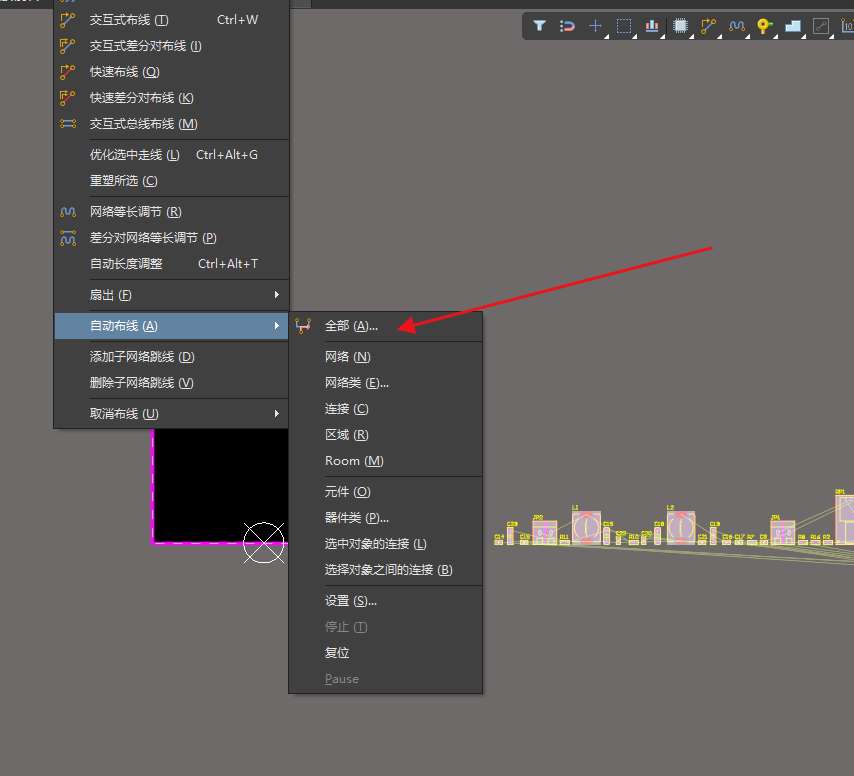Select 删除子网络跳线 (V)
854x776 pixels.
(x=171, y=383)
